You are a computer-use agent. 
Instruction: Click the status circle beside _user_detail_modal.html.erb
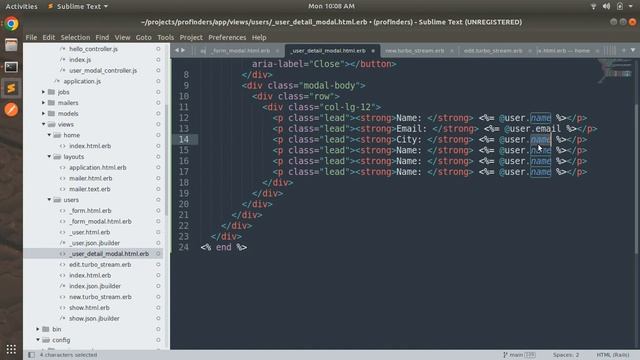tap(158, 253)
